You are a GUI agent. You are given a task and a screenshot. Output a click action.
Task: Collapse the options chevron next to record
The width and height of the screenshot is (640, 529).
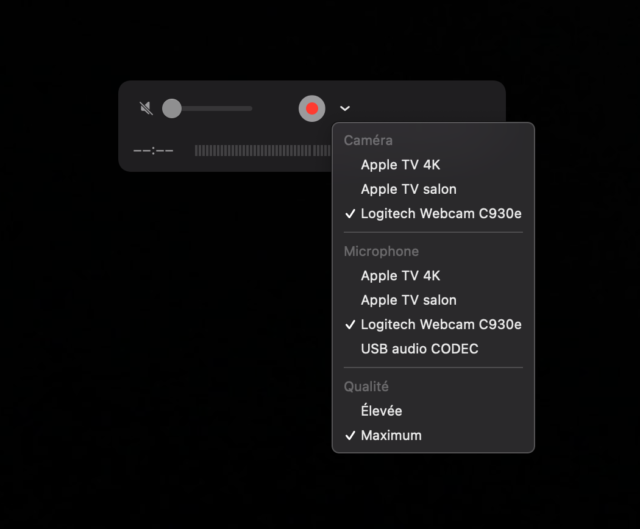[x=345, y=109]
